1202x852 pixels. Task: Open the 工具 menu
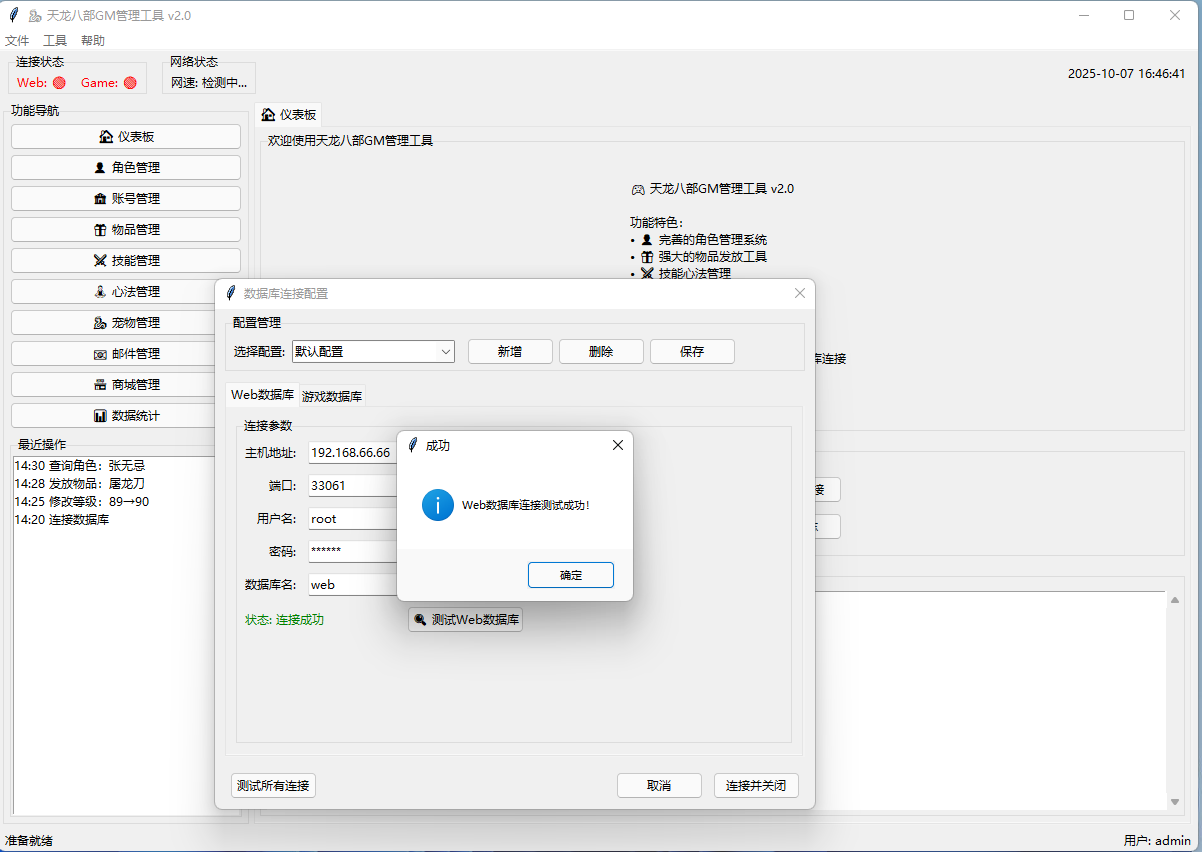(x=55, y=41)
